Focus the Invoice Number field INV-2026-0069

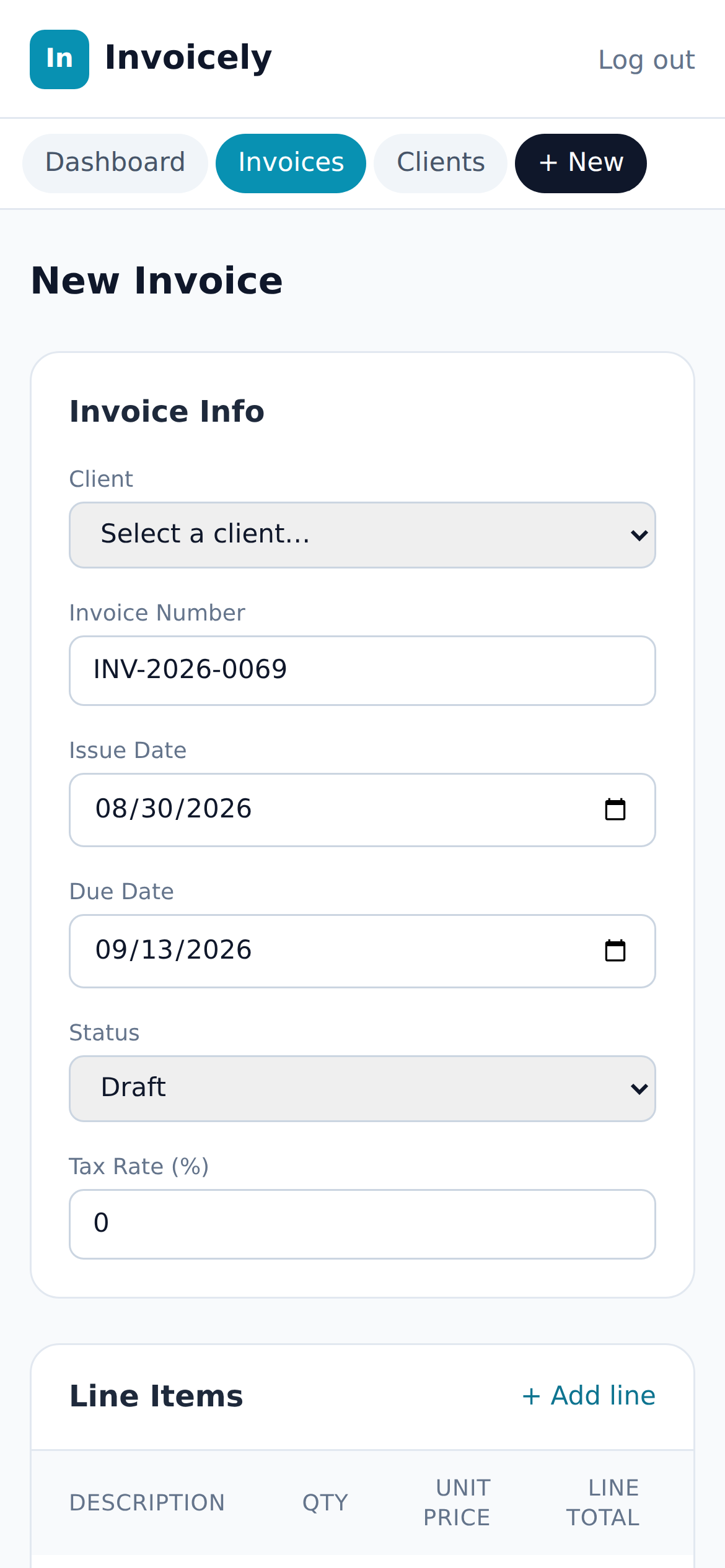click(362, 671)
